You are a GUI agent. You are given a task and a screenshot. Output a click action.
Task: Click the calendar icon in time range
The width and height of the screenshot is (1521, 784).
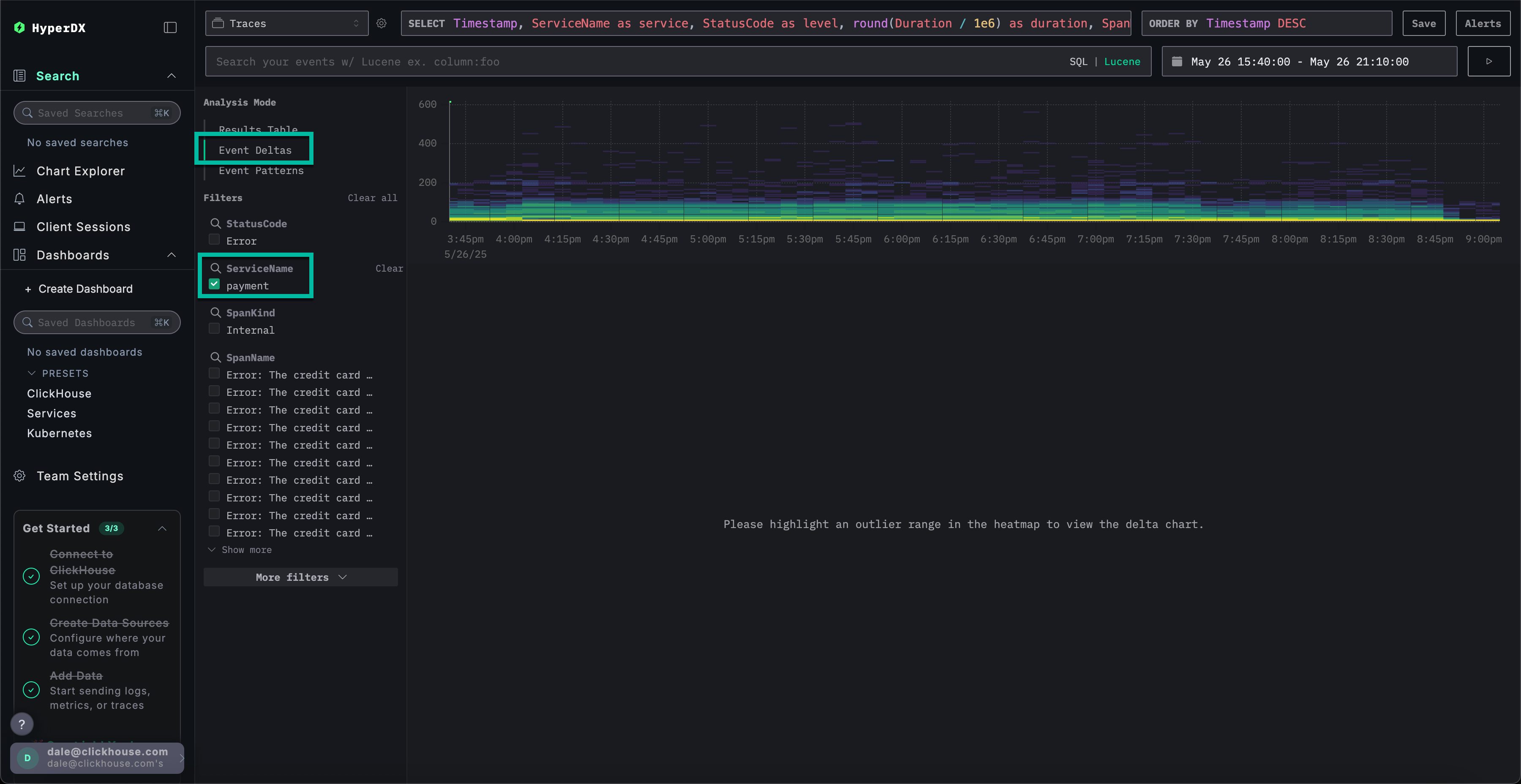1176,61
